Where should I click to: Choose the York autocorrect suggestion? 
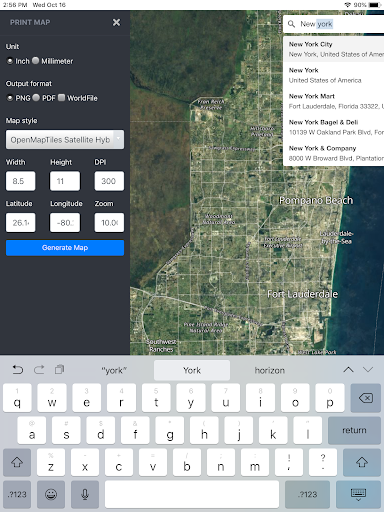192,370
